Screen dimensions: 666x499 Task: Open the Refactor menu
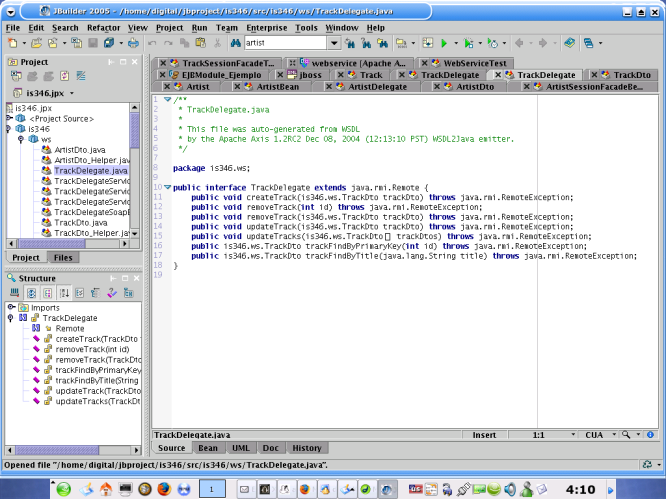[x=105, y=28]
